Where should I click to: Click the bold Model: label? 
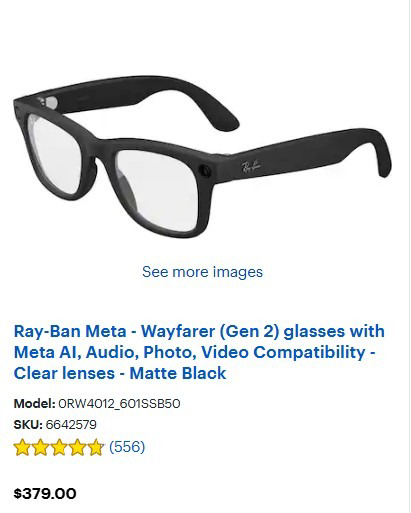pos(34,404)
